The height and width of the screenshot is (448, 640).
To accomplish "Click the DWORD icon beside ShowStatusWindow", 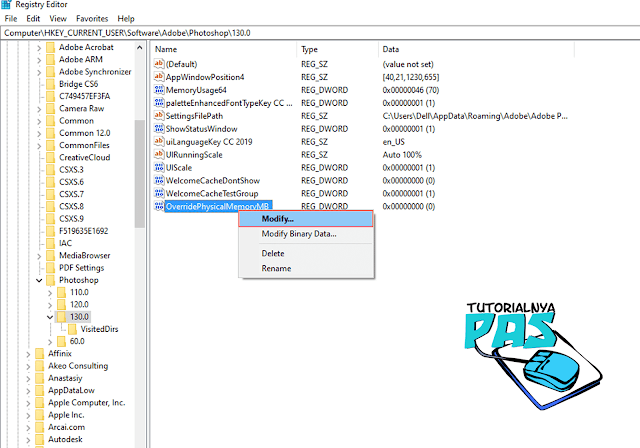I will [x=159, y=129].
